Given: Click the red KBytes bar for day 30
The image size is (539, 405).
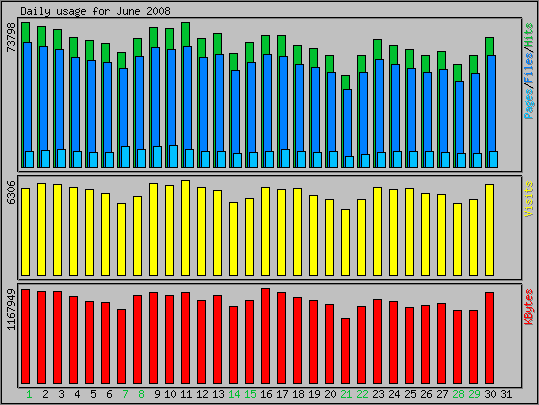Looking at the screenshot, I should pos(490,338).
